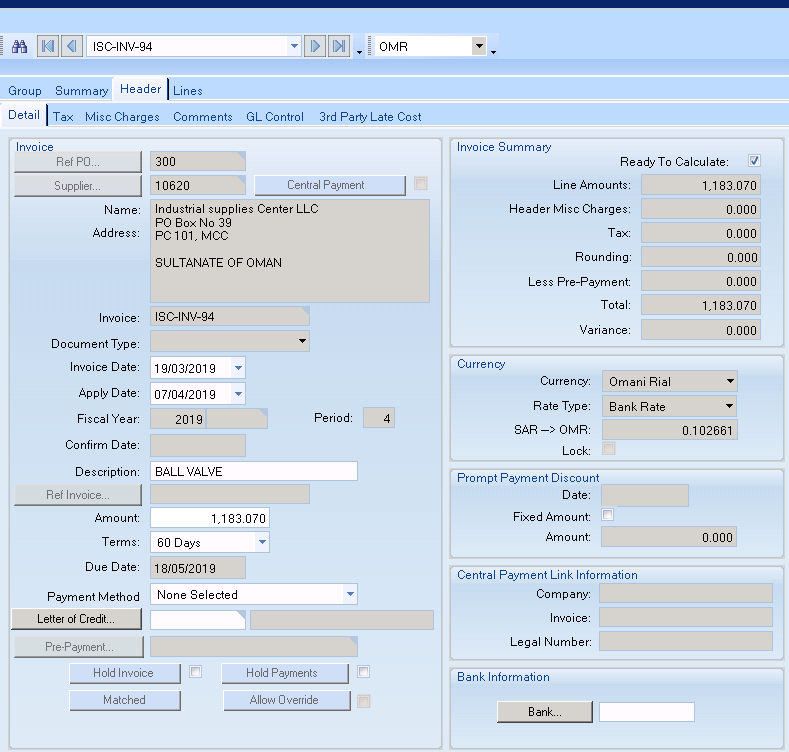Open the Invoice Date calendar dropdown arrow

(x=237, y=368)
